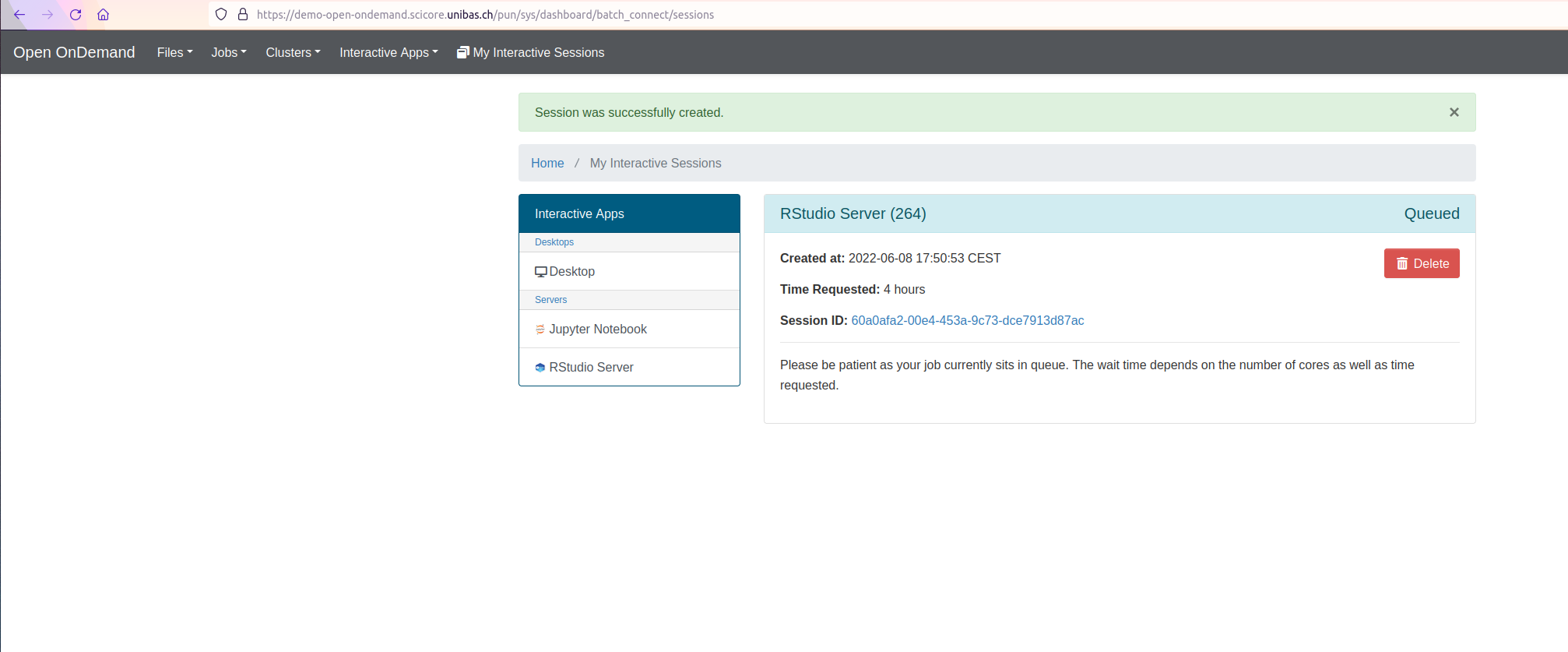Launch the Desktop app from sidebar
Viewport: 1568px width, 652px height.
[629, 271]
